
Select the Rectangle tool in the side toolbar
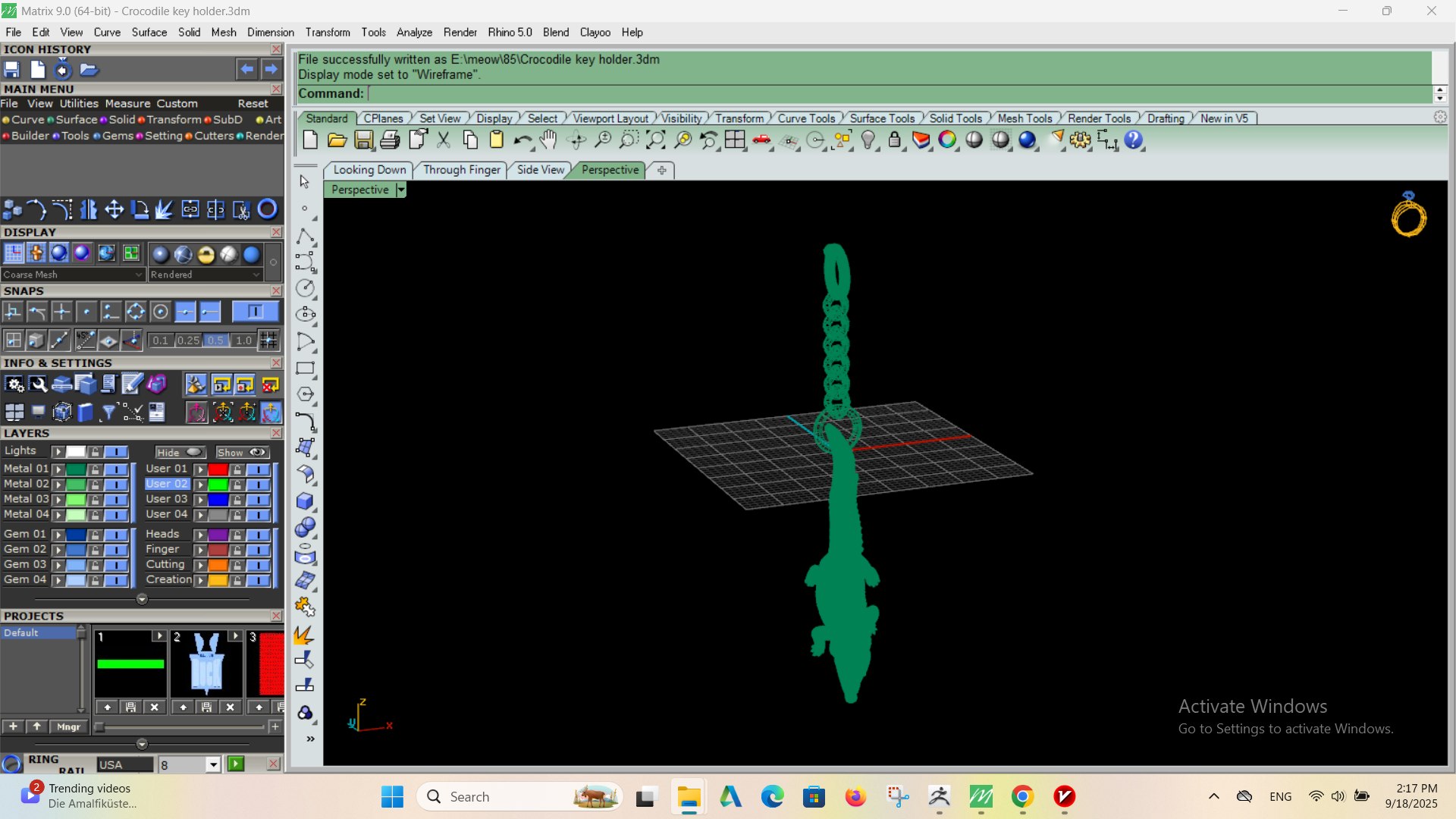pyautogui.click(x=305, y=369)
